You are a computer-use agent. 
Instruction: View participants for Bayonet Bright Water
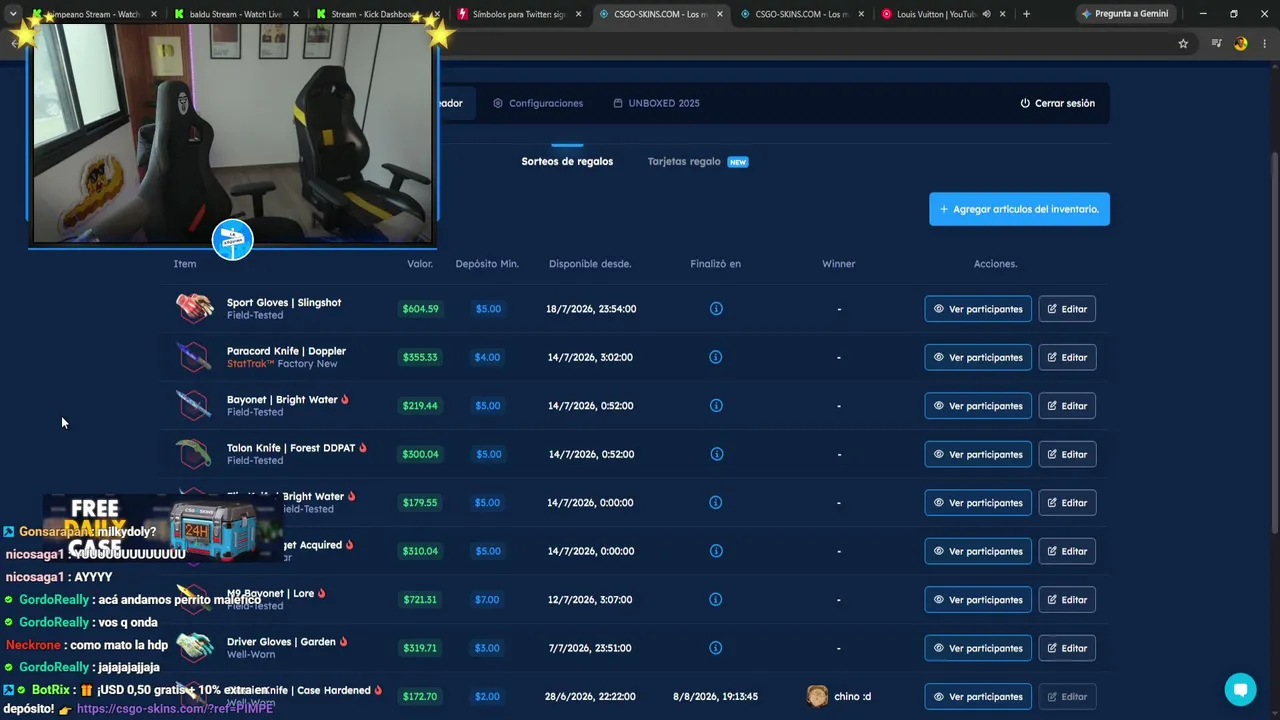coord(978,406)
